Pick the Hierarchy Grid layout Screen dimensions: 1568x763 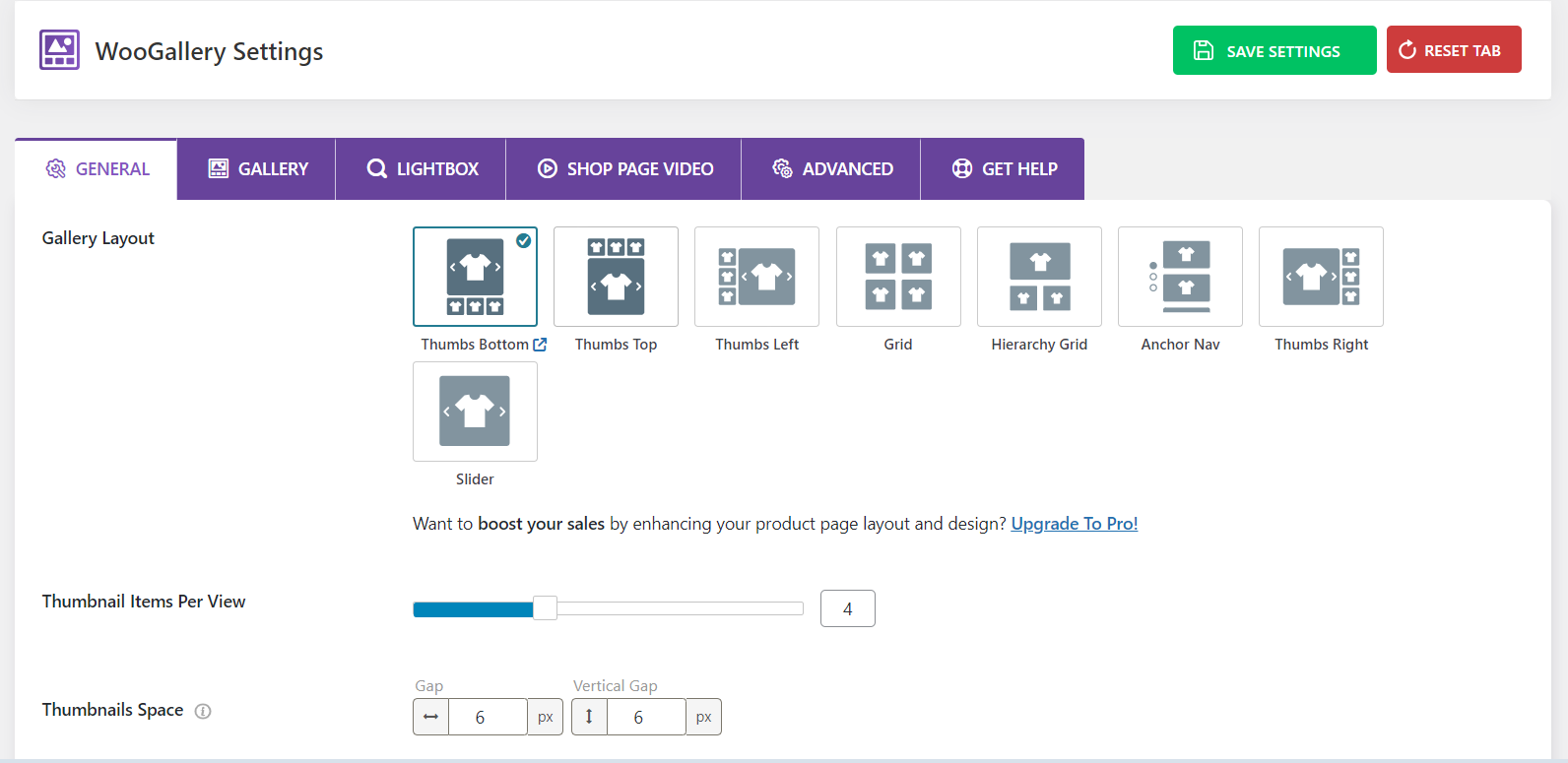[1039, 277]
